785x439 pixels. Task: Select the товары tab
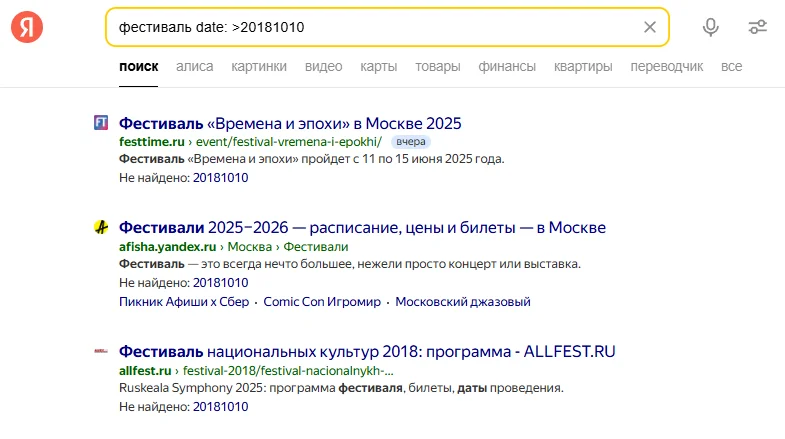(x=438, y=67)
